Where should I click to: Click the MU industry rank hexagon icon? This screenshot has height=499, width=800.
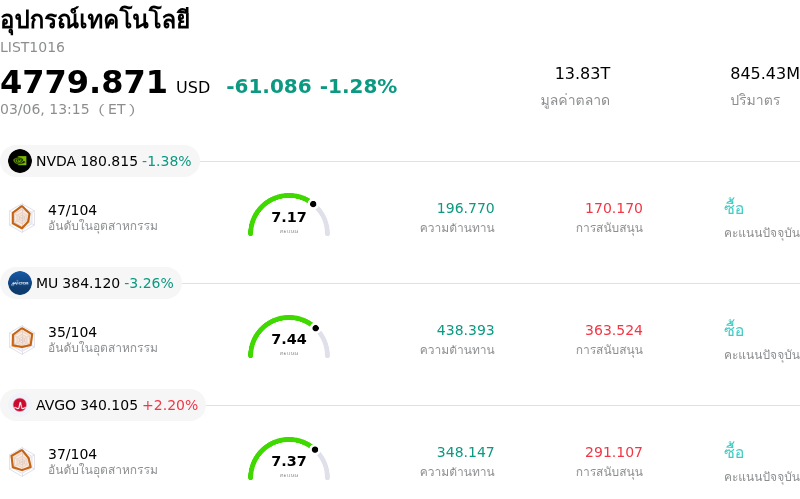pyautogui.click(x=21, y=339)
